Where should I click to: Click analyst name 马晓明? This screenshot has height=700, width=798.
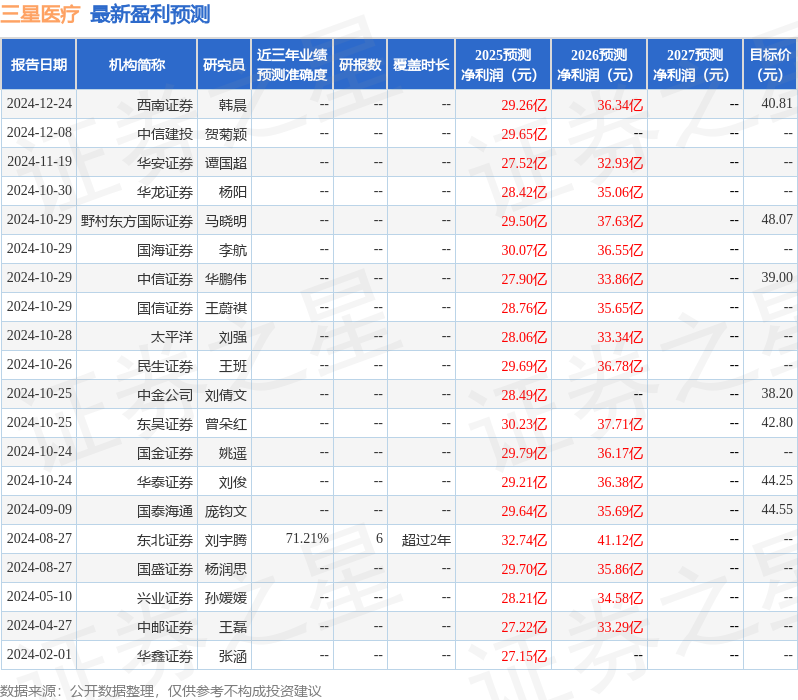(226, 221)
